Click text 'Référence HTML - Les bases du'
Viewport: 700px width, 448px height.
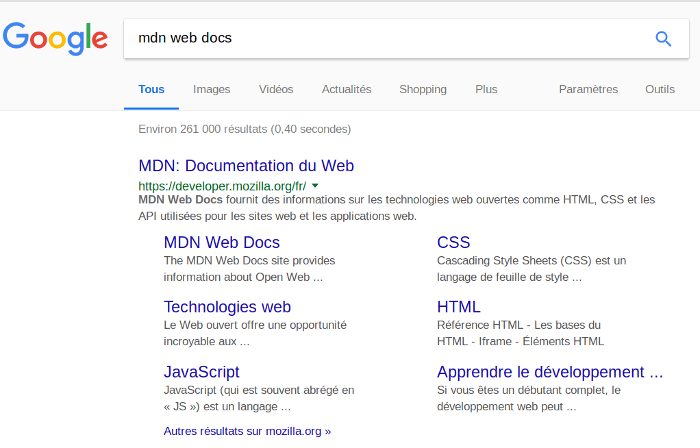tap(519, 325)
